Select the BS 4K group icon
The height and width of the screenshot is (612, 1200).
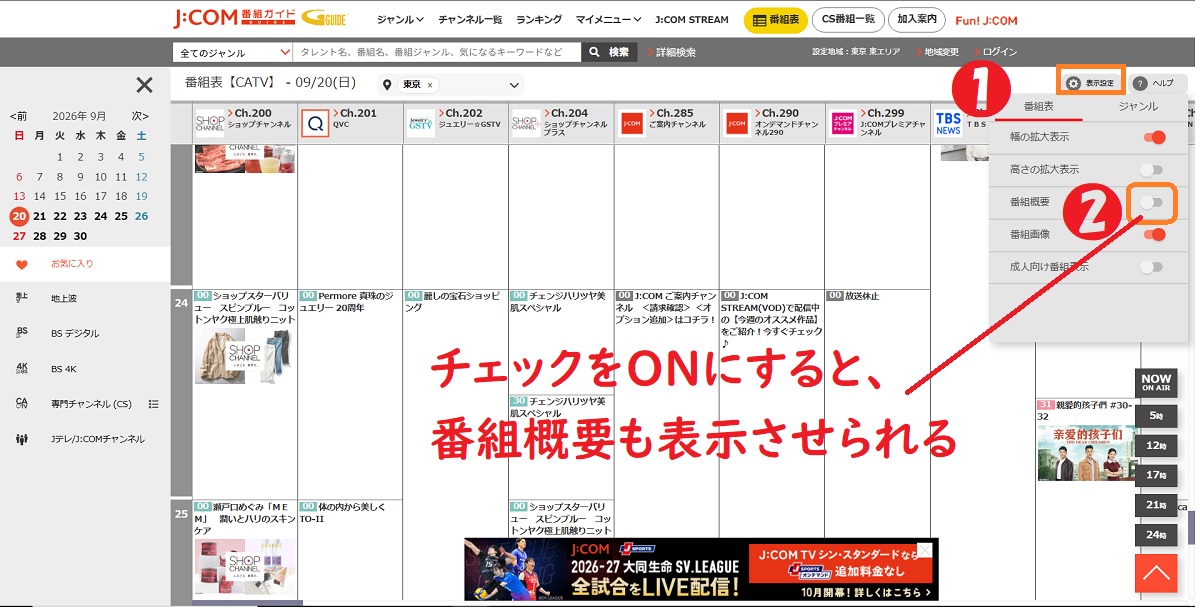point(22,368)
